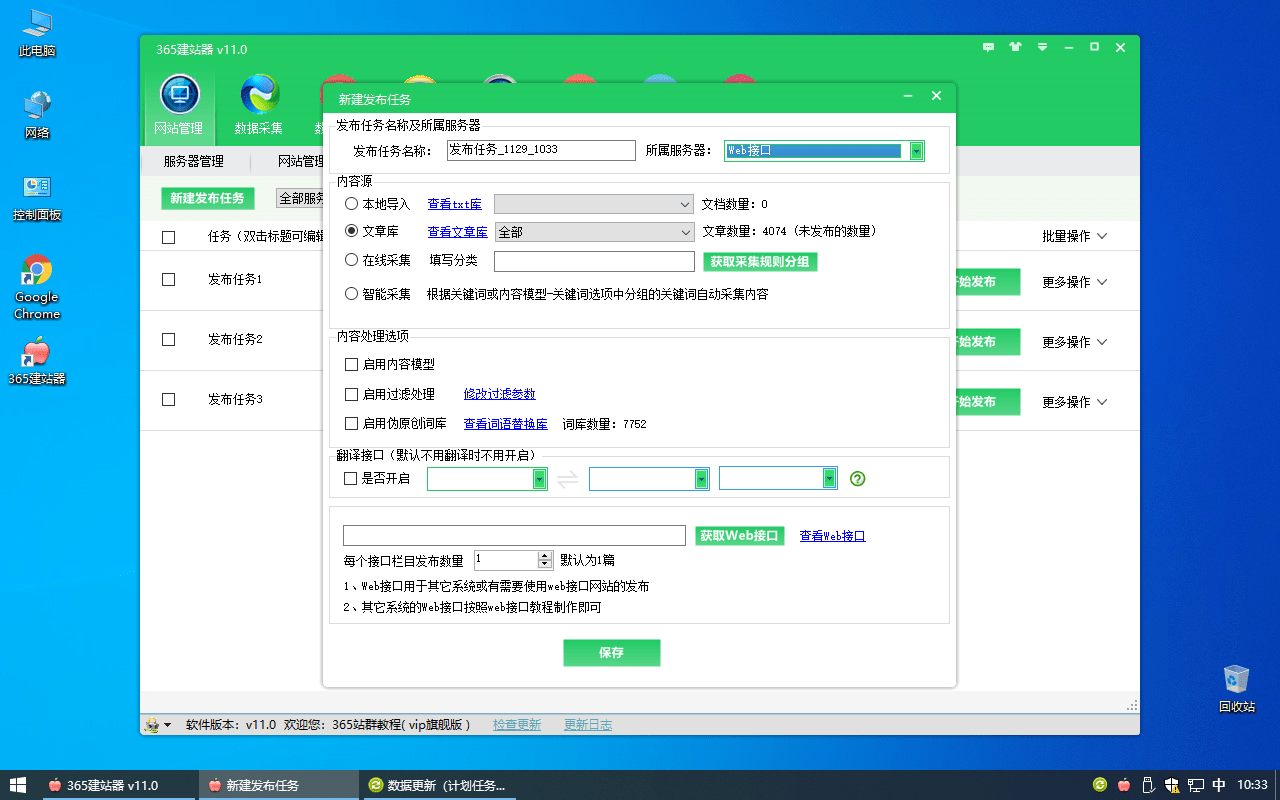The width and height of the screenshot is (1280, 800).
Task: Click the network tray icon
Action: tap(1196, 785)
